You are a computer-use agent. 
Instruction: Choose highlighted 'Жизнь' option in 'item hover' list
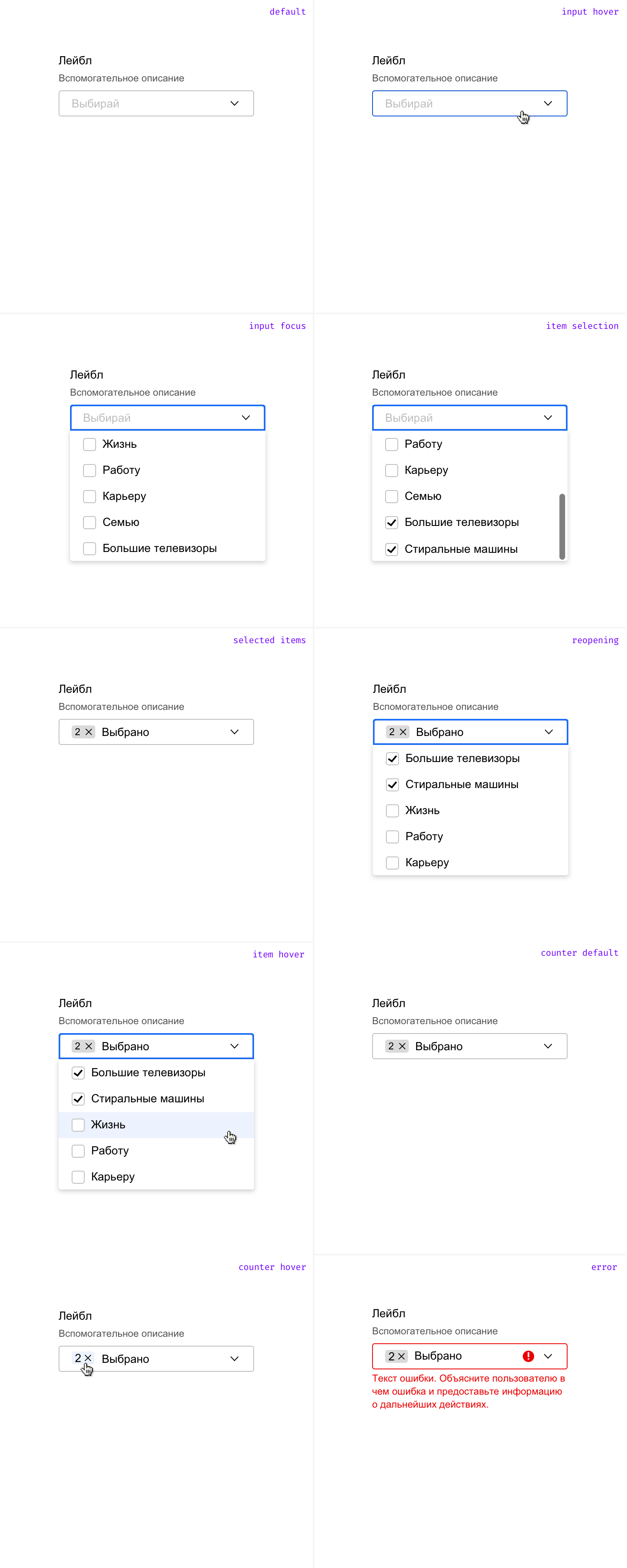pyautogui.click(x=156, y=1124)
